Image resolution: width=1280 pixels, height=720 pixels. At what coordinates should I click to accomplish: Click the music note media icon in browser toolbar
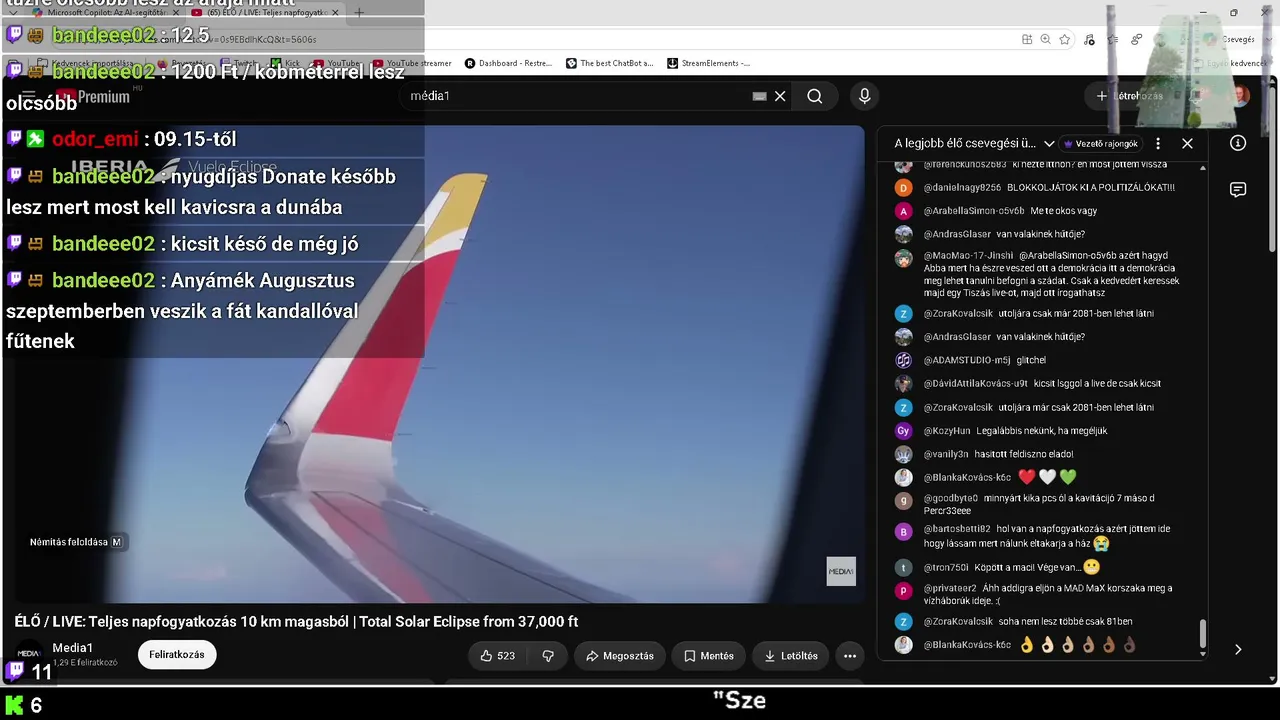1089,40
